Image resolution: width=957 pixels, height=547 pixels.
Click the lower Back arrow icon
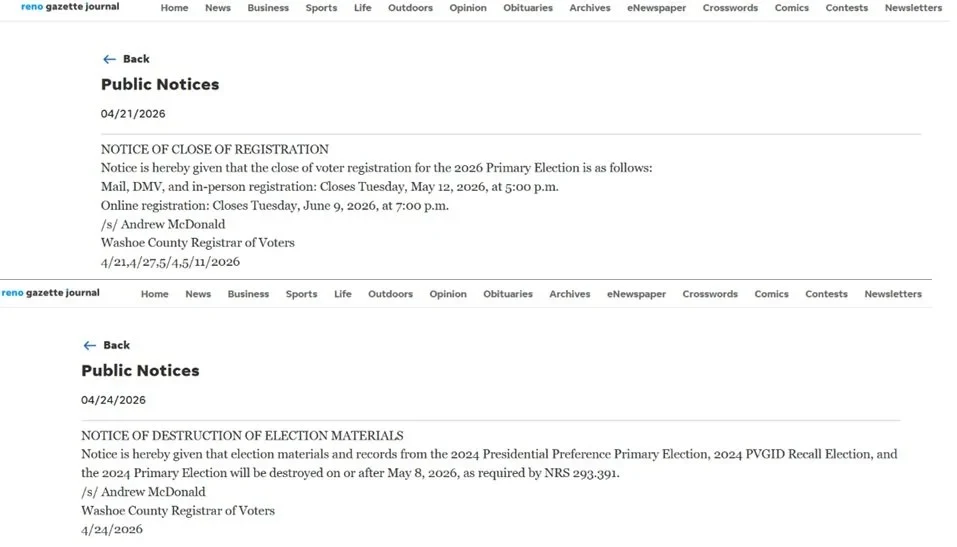[x=90, y=346]
